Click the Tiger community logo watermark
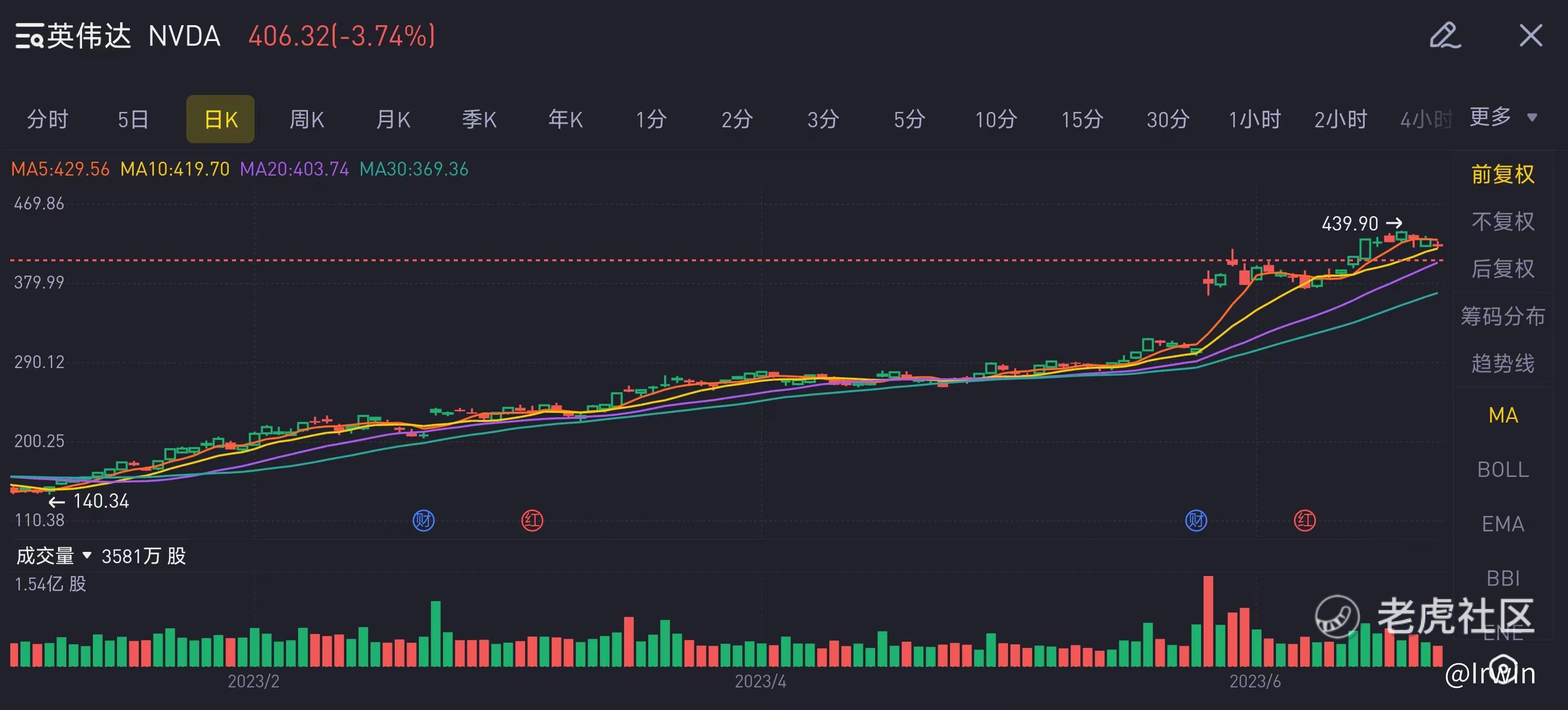 [1337, 616]
